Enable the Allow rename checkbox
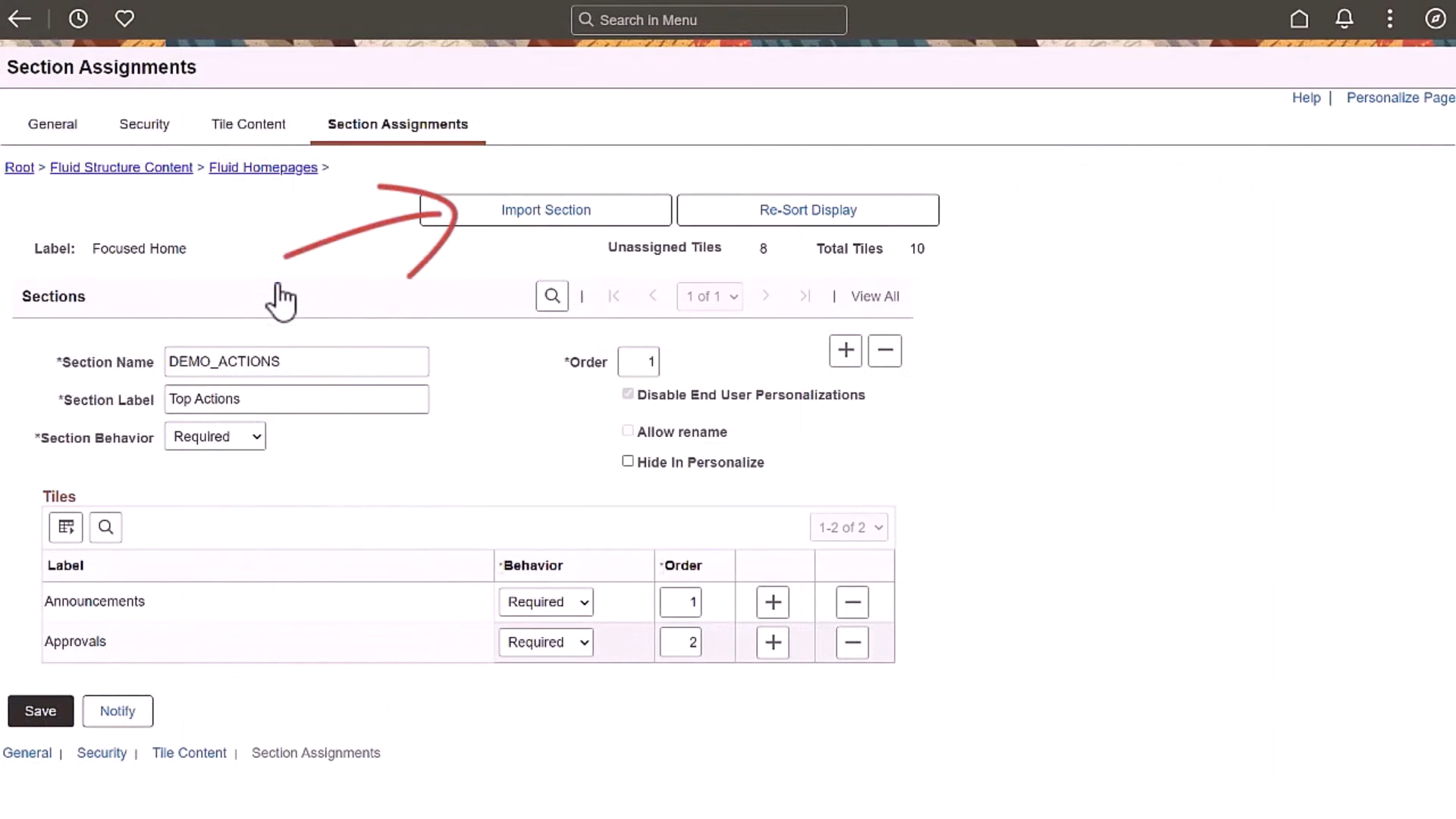This screenshot has height=819, width=1456. coord(627,430)
